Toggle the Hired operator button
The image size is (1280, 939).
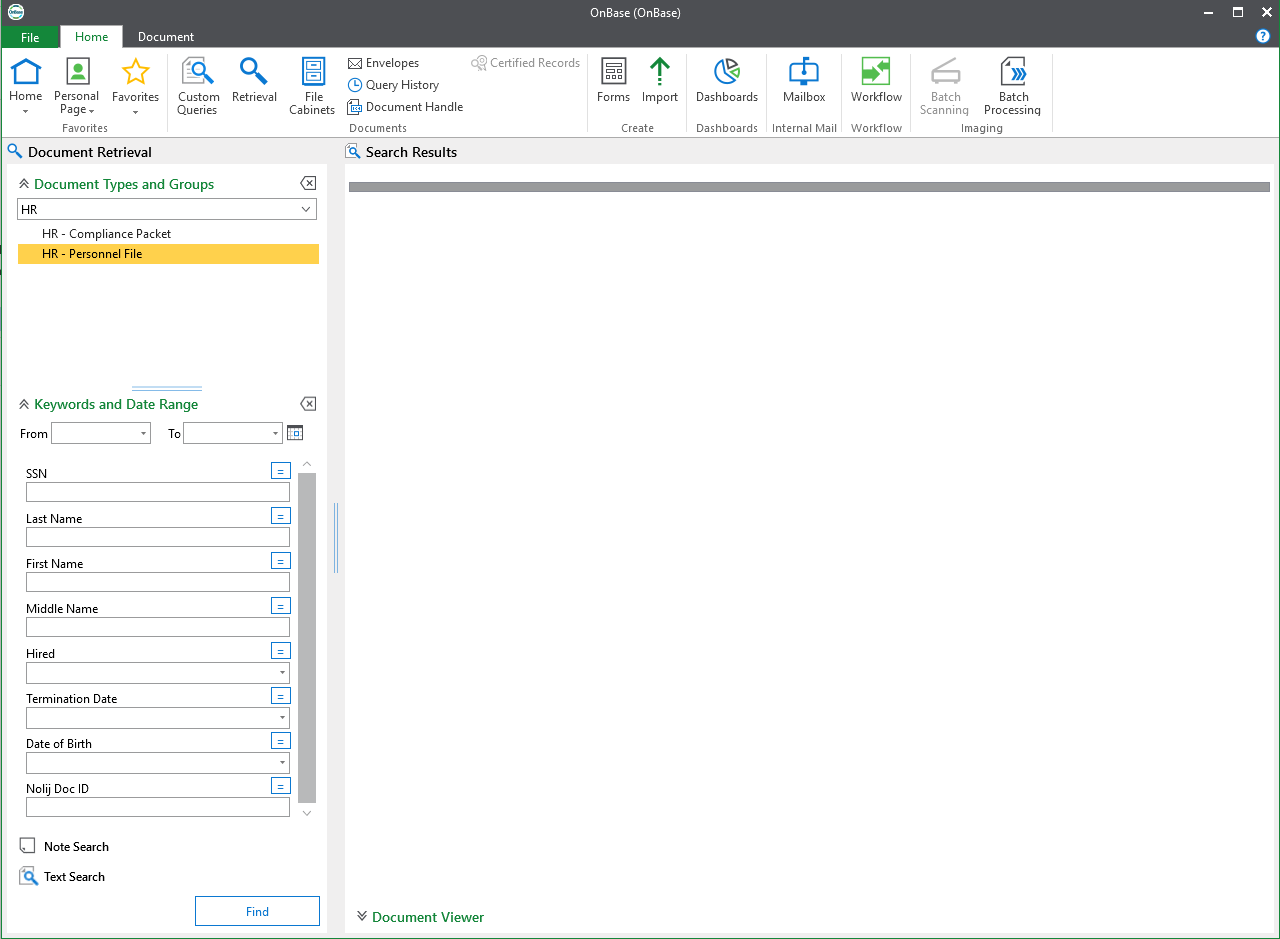pos(281,650)
